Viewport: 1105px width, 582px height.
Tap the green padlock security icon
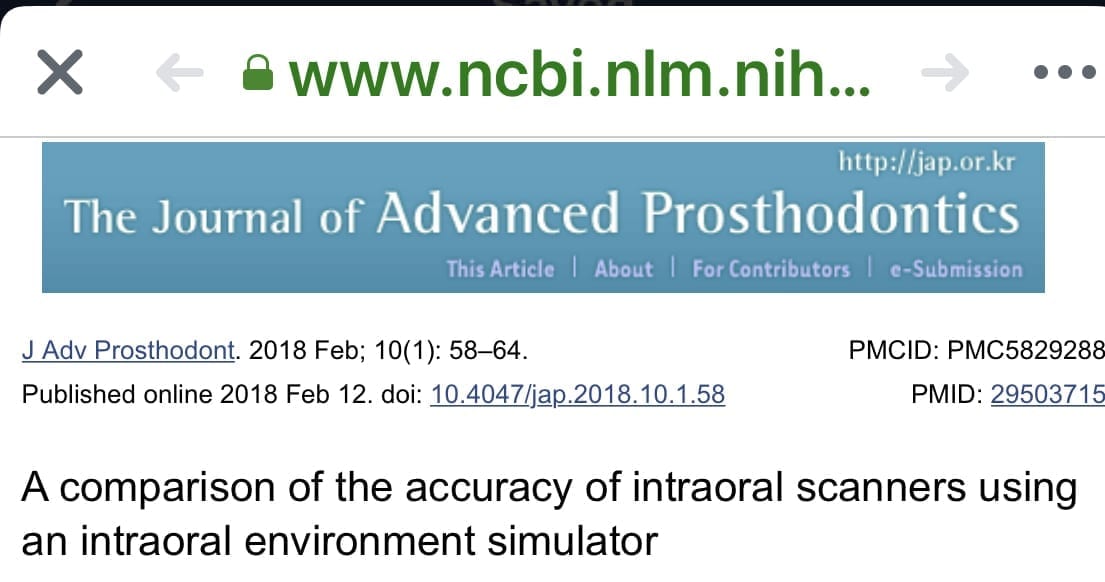258,73
